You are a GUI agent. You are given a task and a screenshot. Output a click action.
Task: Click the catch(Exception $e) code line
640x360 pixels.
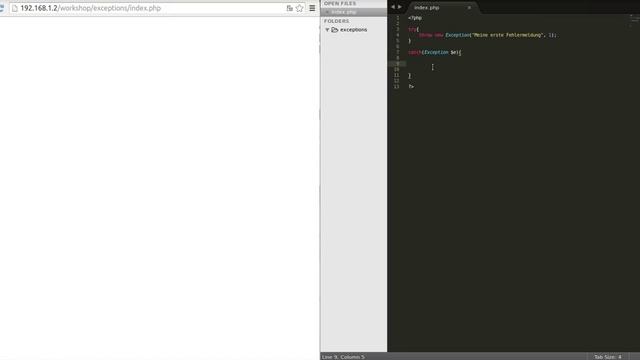[x=435, y=52]
